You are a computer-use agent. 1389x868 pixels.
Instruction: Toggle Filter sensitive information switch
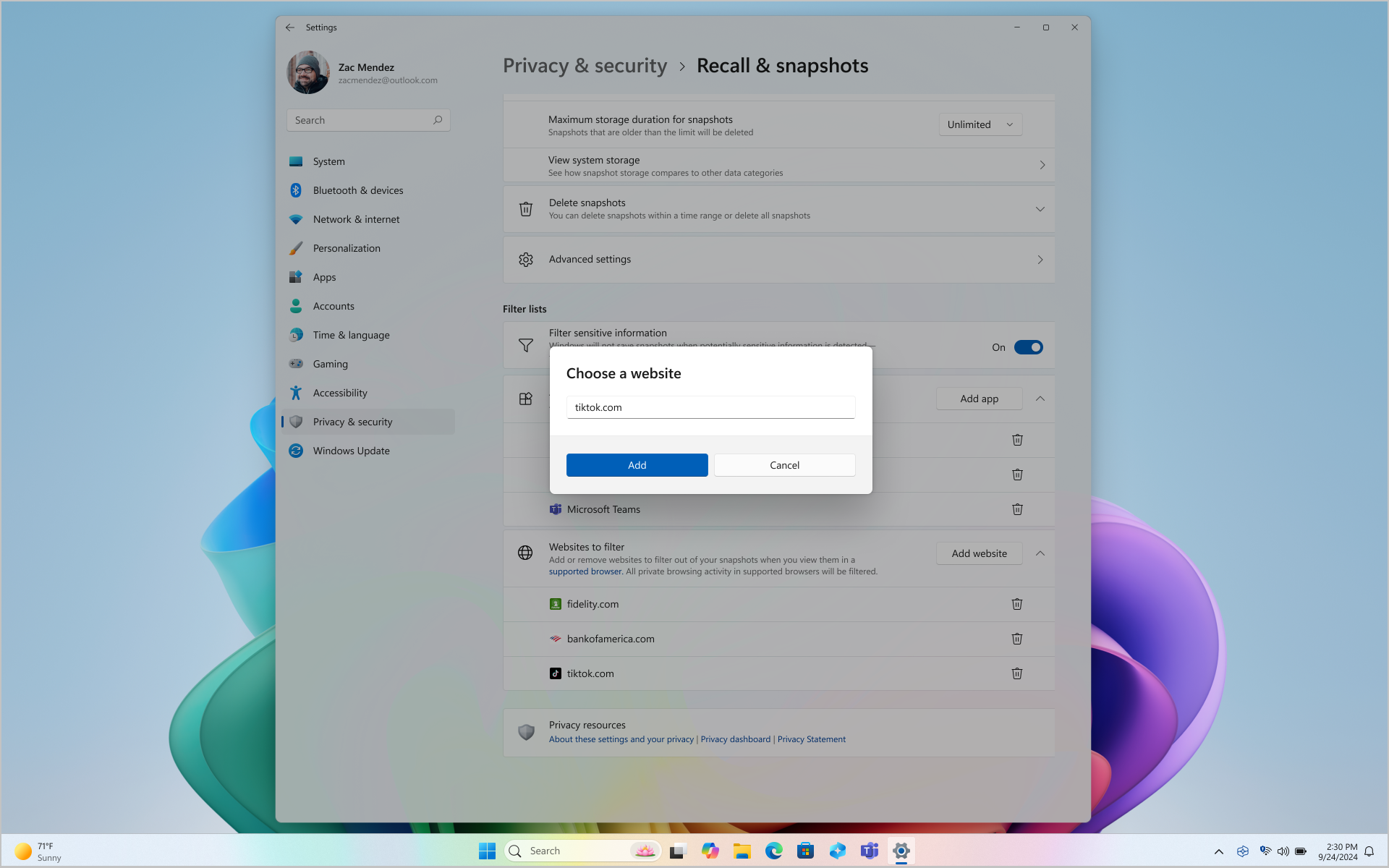point(1027,347)
